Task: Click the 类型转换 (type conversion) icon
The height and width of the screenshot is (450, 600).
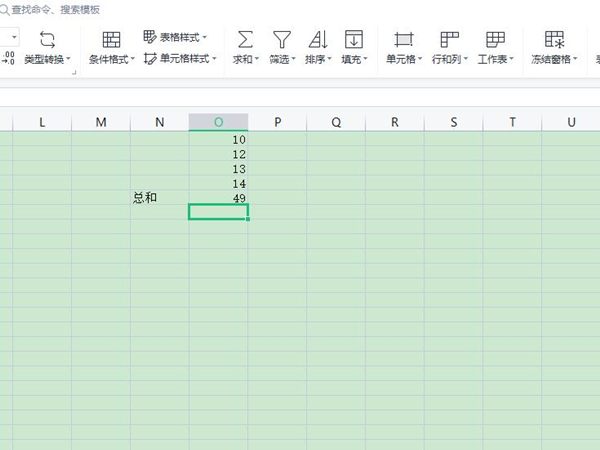Action: [47, 40]
